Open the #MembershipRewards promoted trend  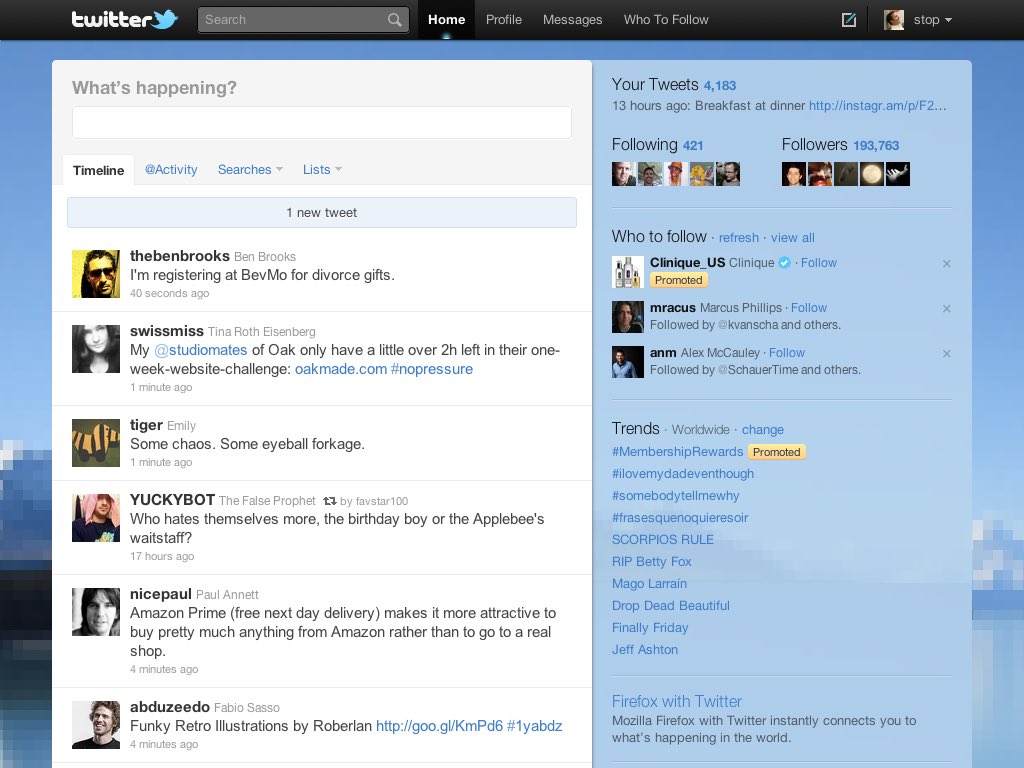click(677, 452)
